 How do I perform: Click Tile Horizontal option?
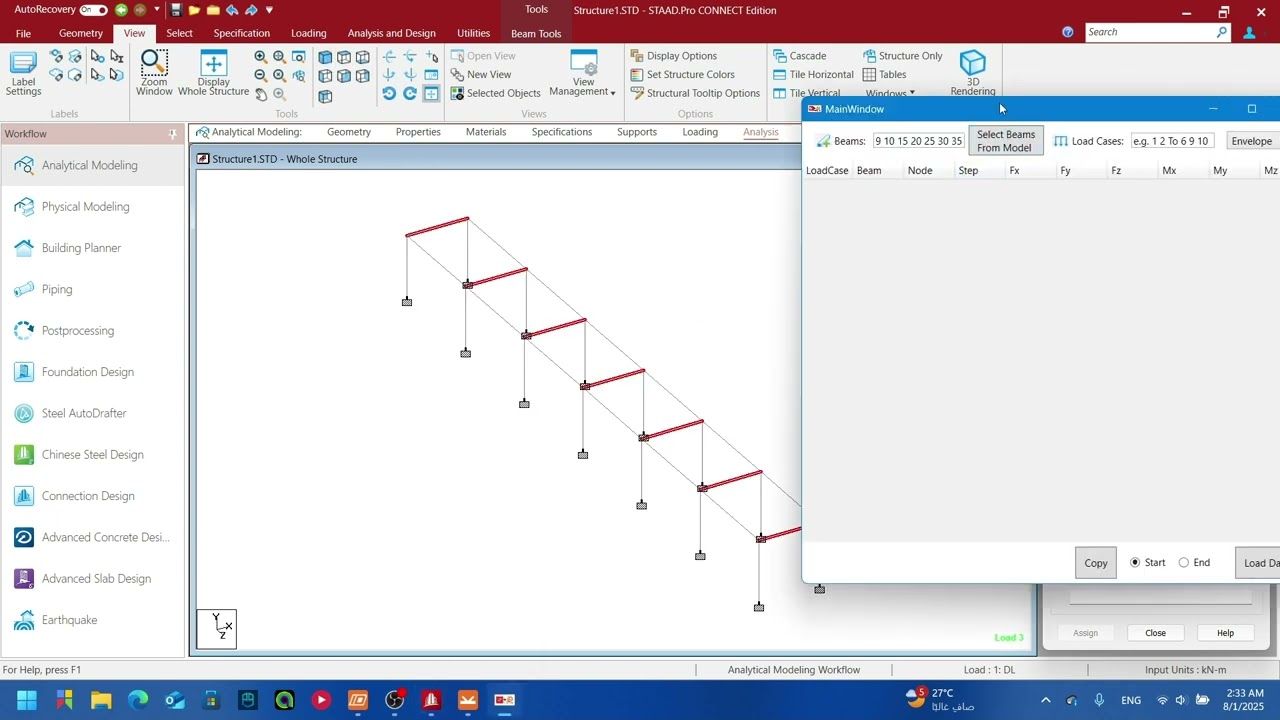pos(814,75)
